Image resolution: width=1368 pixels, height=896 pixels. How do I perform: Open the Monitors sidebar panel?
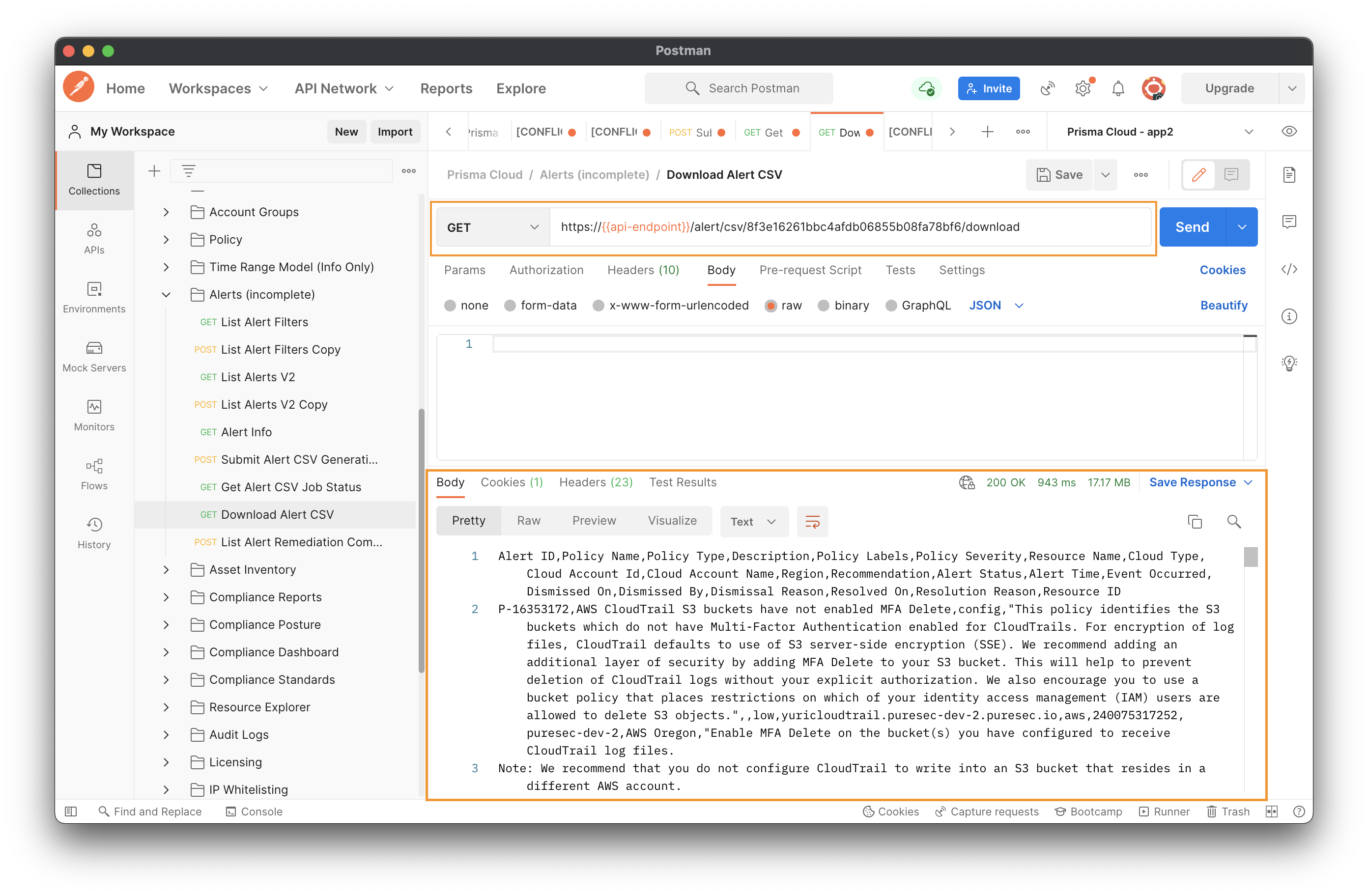[x=94, y=416]
